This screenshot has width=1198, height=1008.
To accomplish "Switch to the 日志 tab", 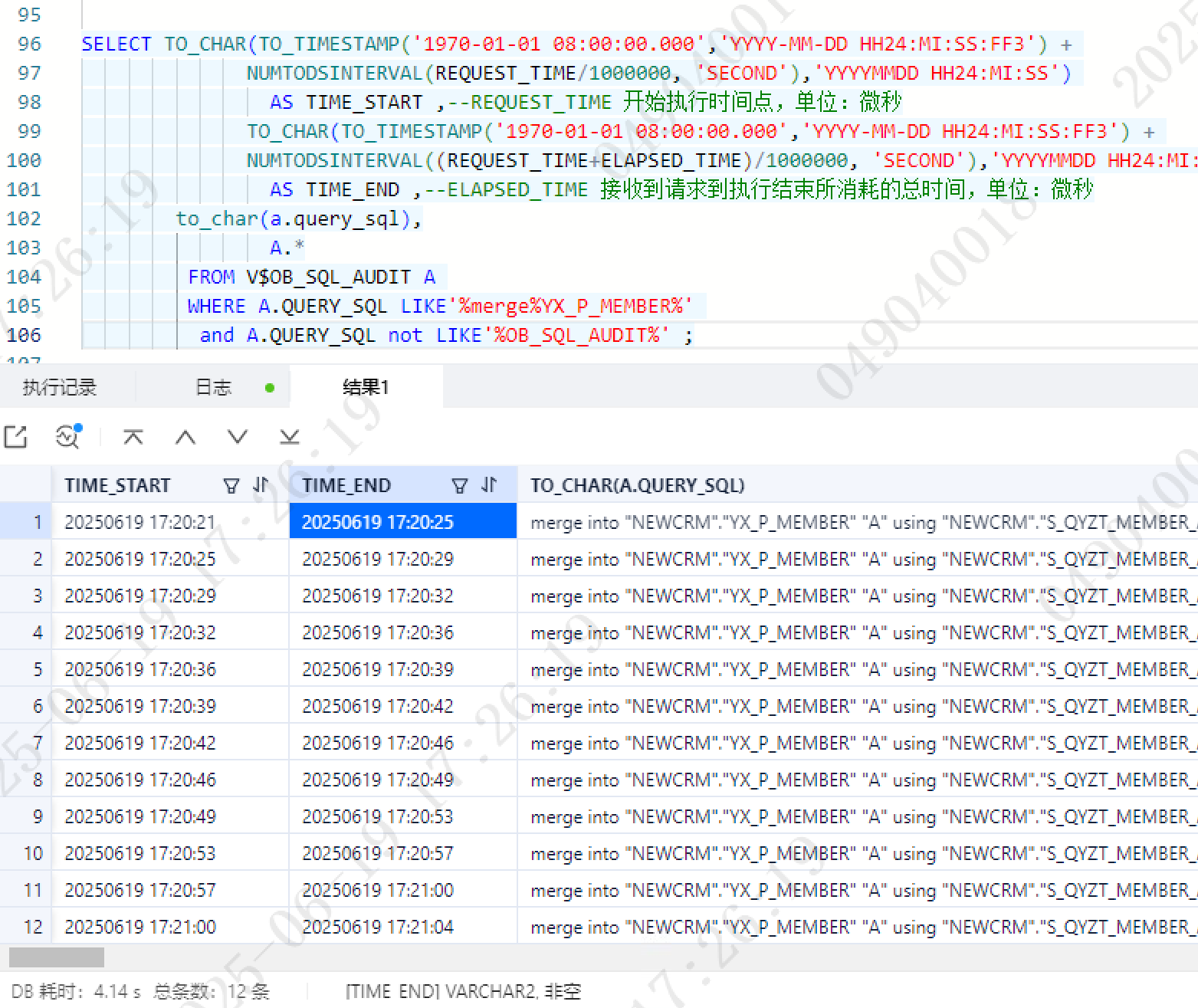I will pyautogui.click(x=213, y=387).
